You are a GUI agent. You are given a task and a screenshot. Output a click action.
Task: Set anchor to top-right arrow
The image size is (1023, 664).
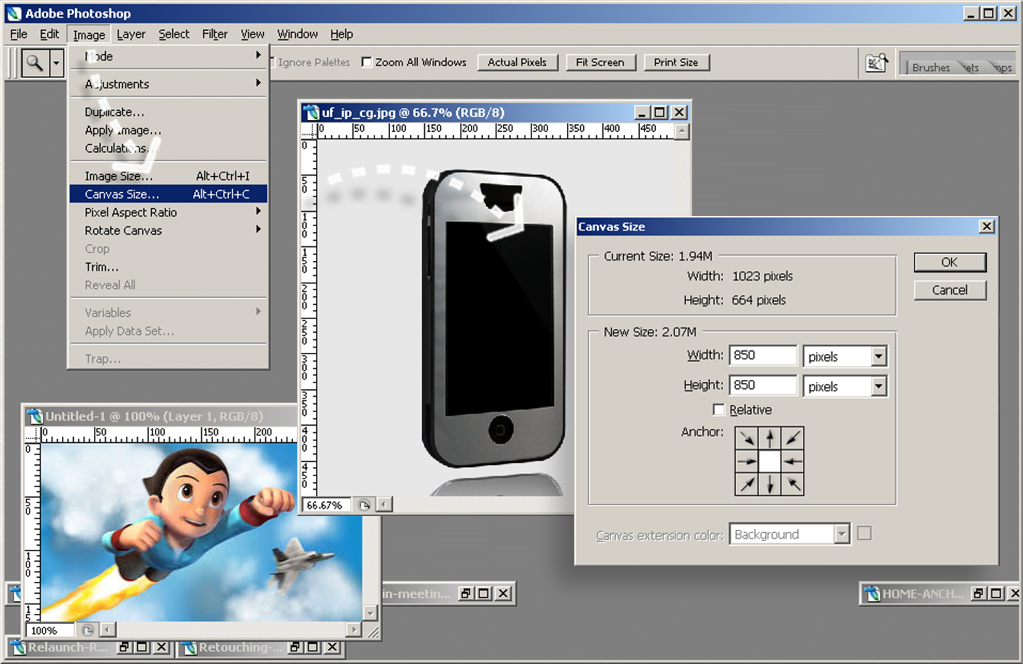point(793,438)
